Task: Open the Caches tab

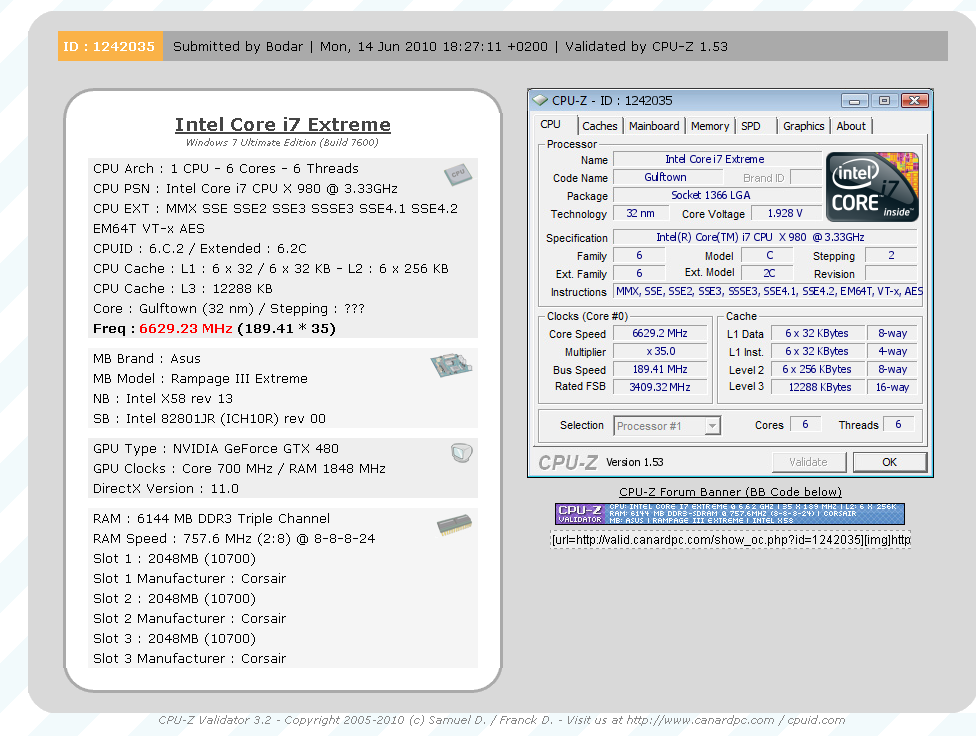Action: point(599,126)
